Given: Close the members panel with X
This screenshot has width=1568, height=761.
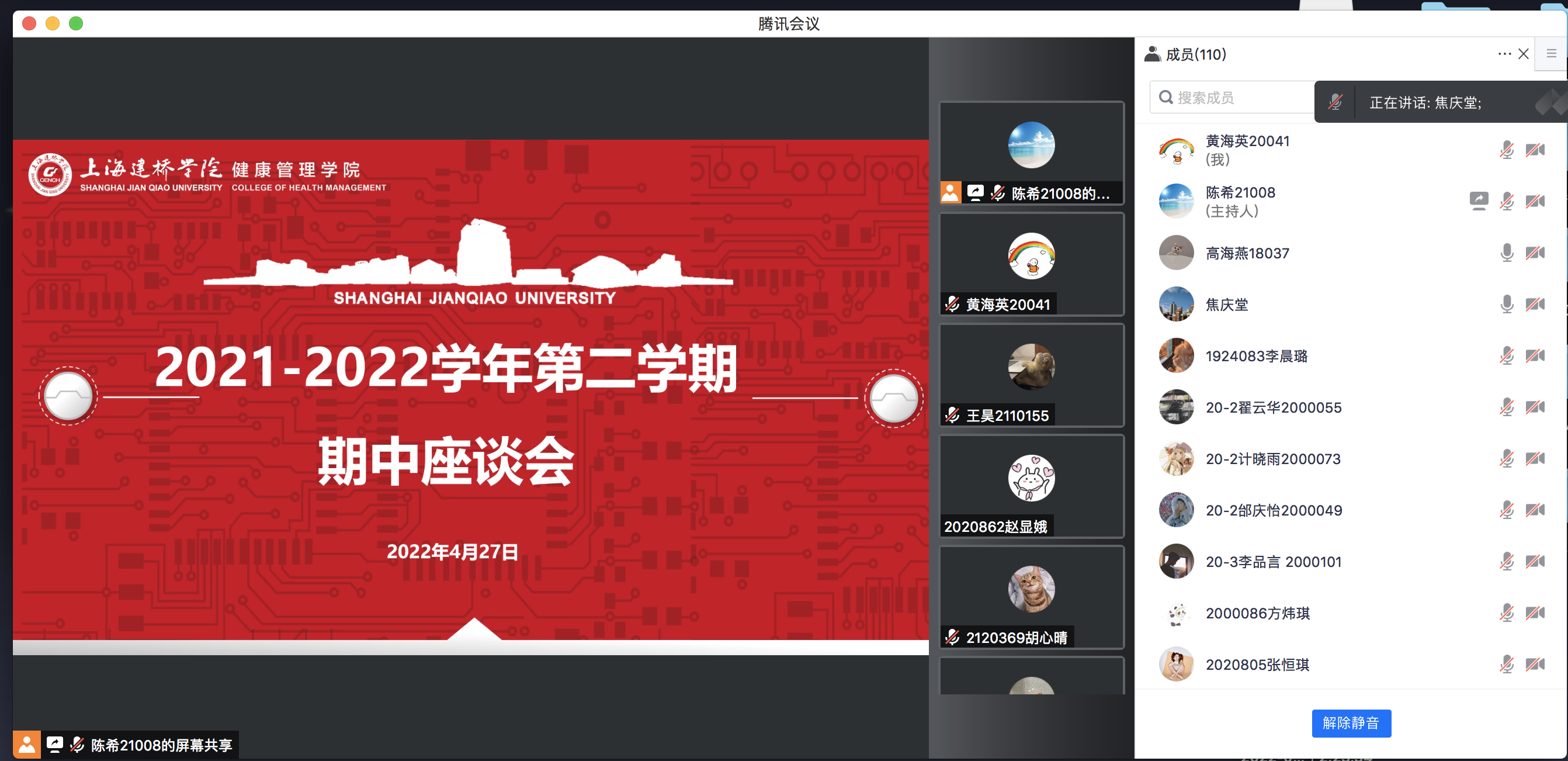Looking at the screenshot, I should (1524, 54).
